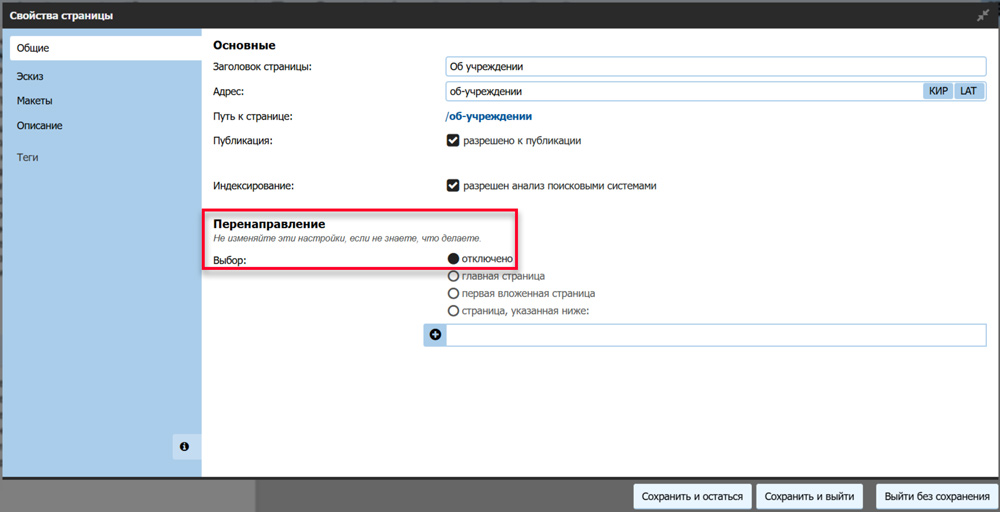Click the 'КИР' address conversion button
The image size is (1000, 512).
pos(938,91)
